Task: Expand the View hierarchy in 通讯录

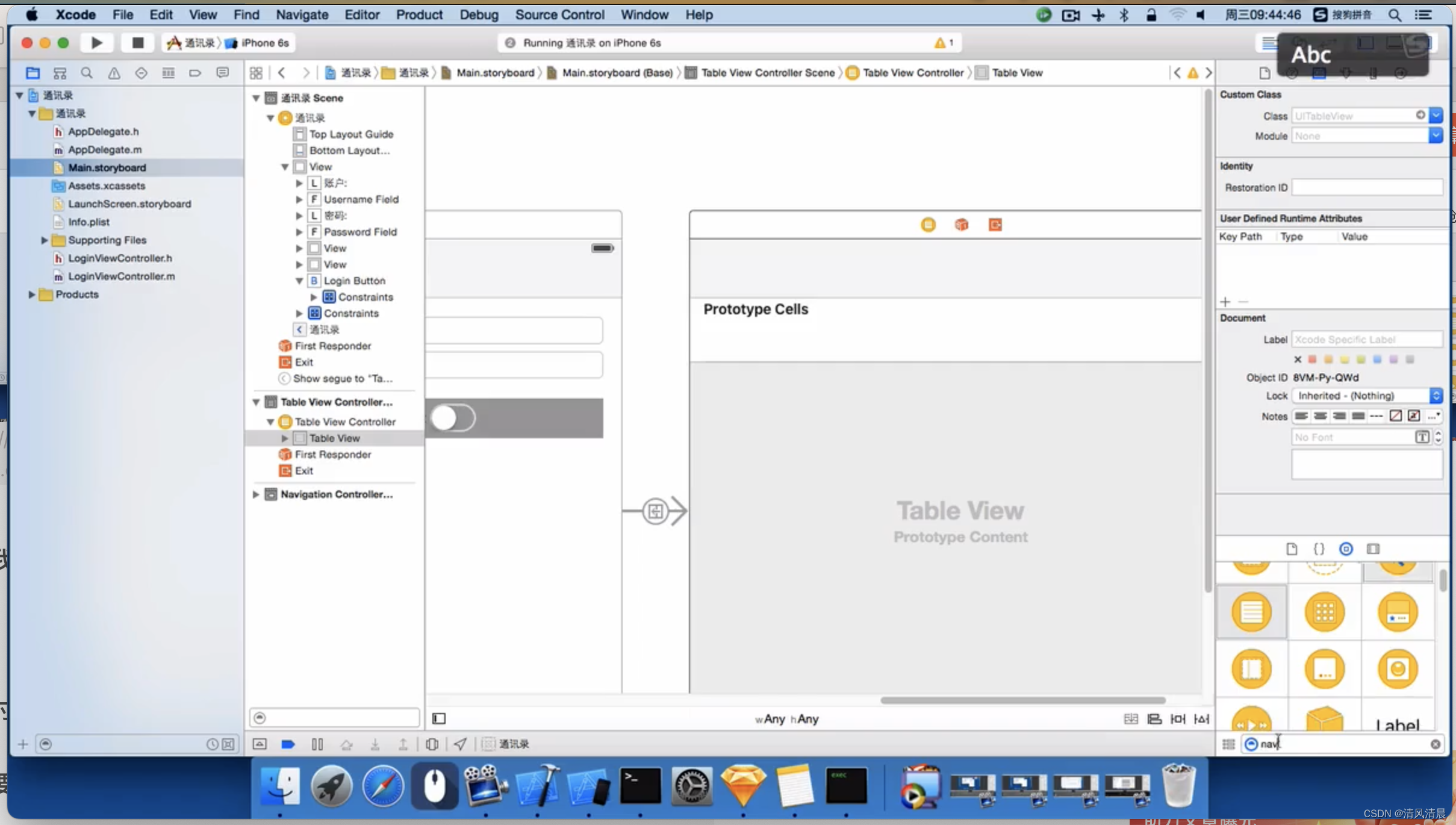Action: click(285, 166)
